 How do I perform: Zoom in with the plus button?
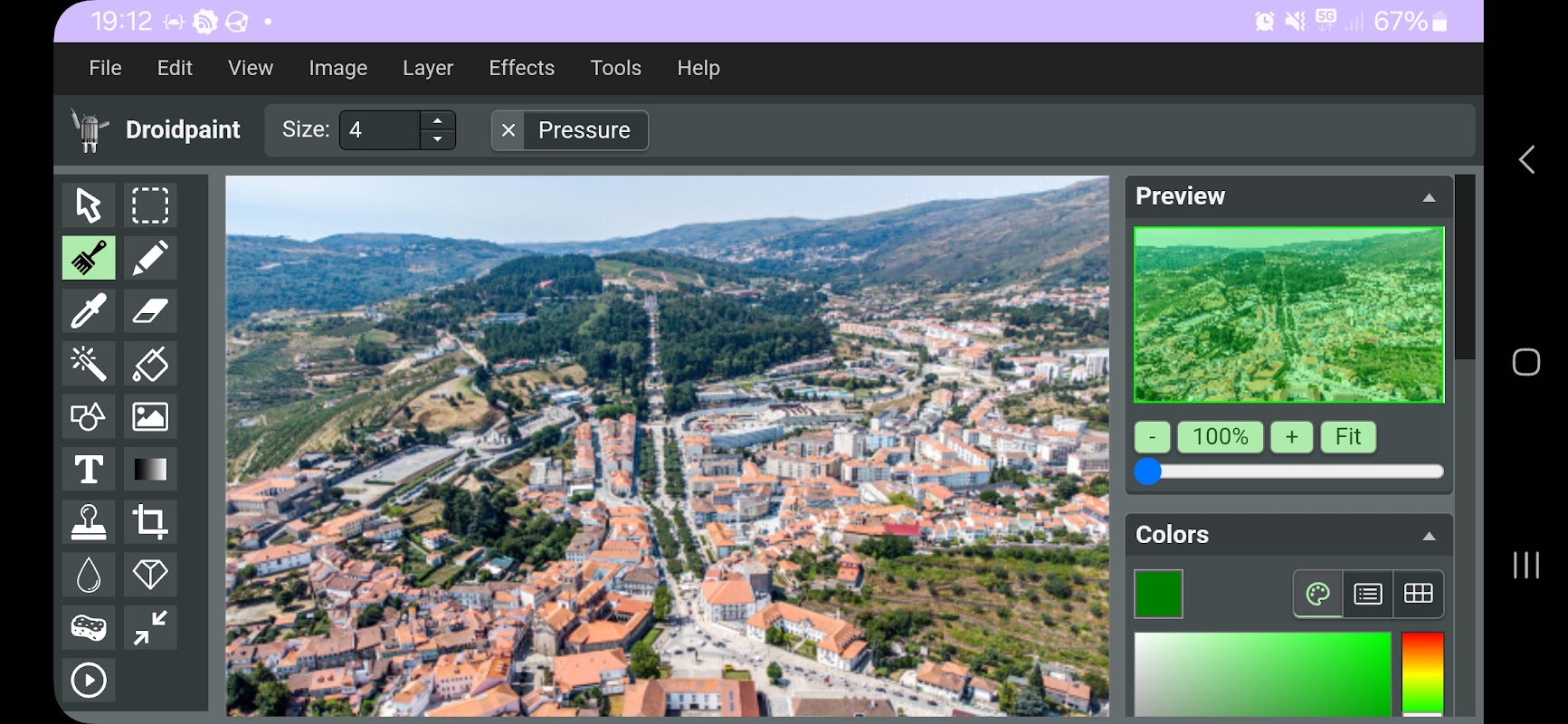tap(1291, 437)
